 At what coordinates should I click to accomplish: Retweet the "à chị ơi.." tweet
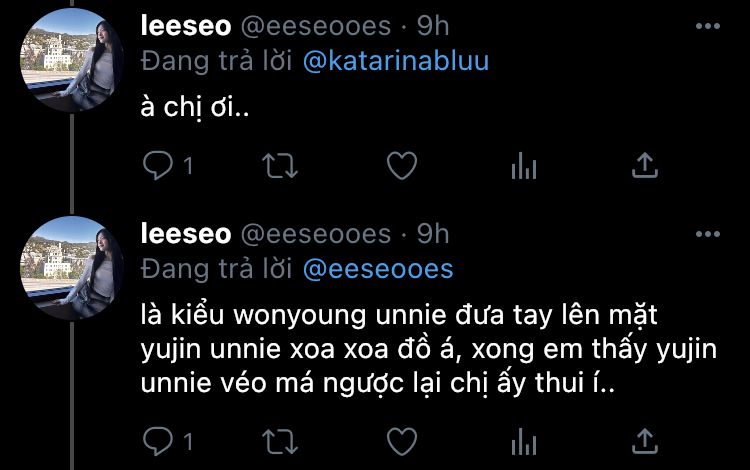click(x=280, y=165)
